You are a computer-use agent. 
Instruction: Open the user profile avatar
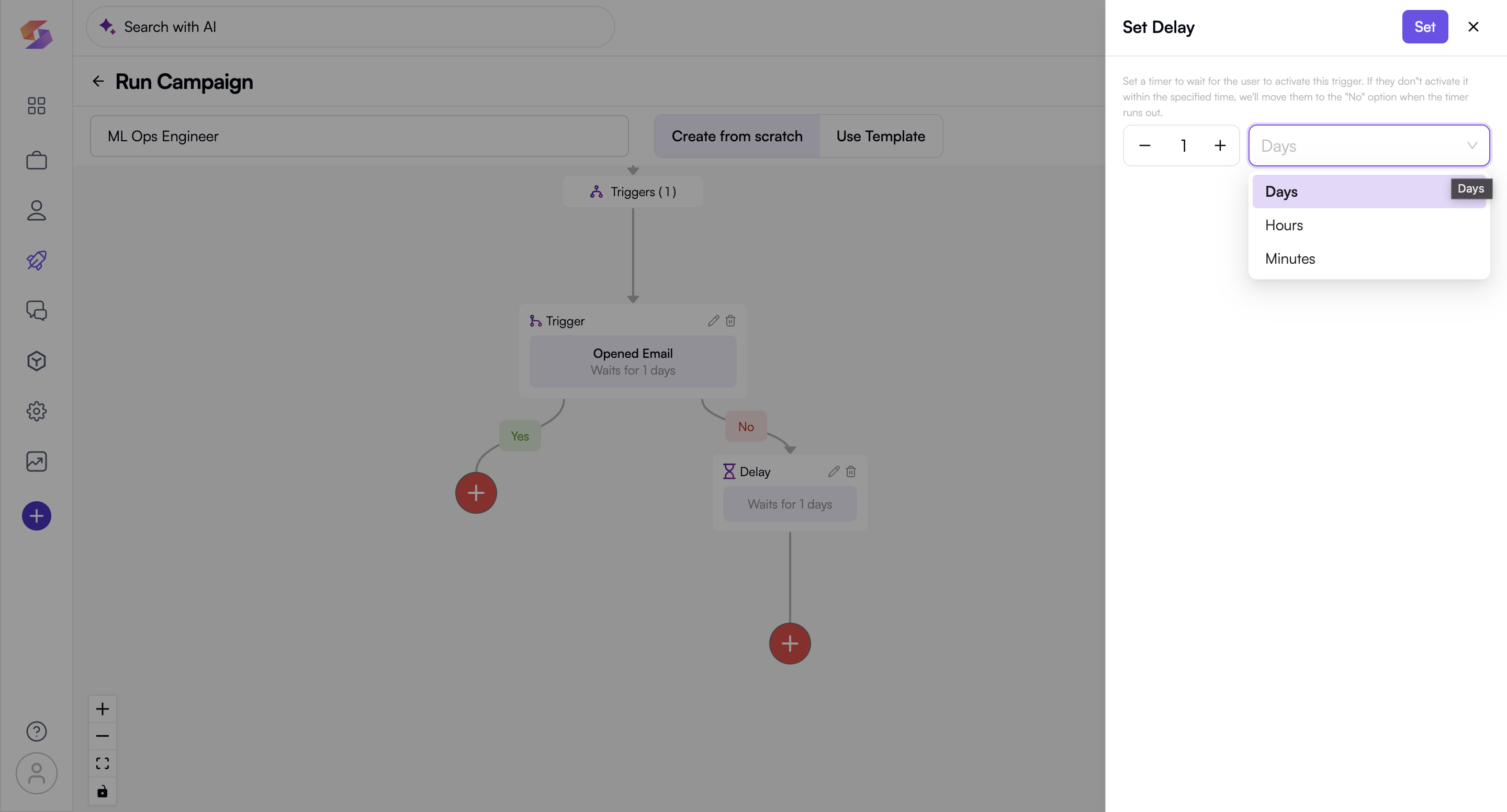[x=36, y=773]
